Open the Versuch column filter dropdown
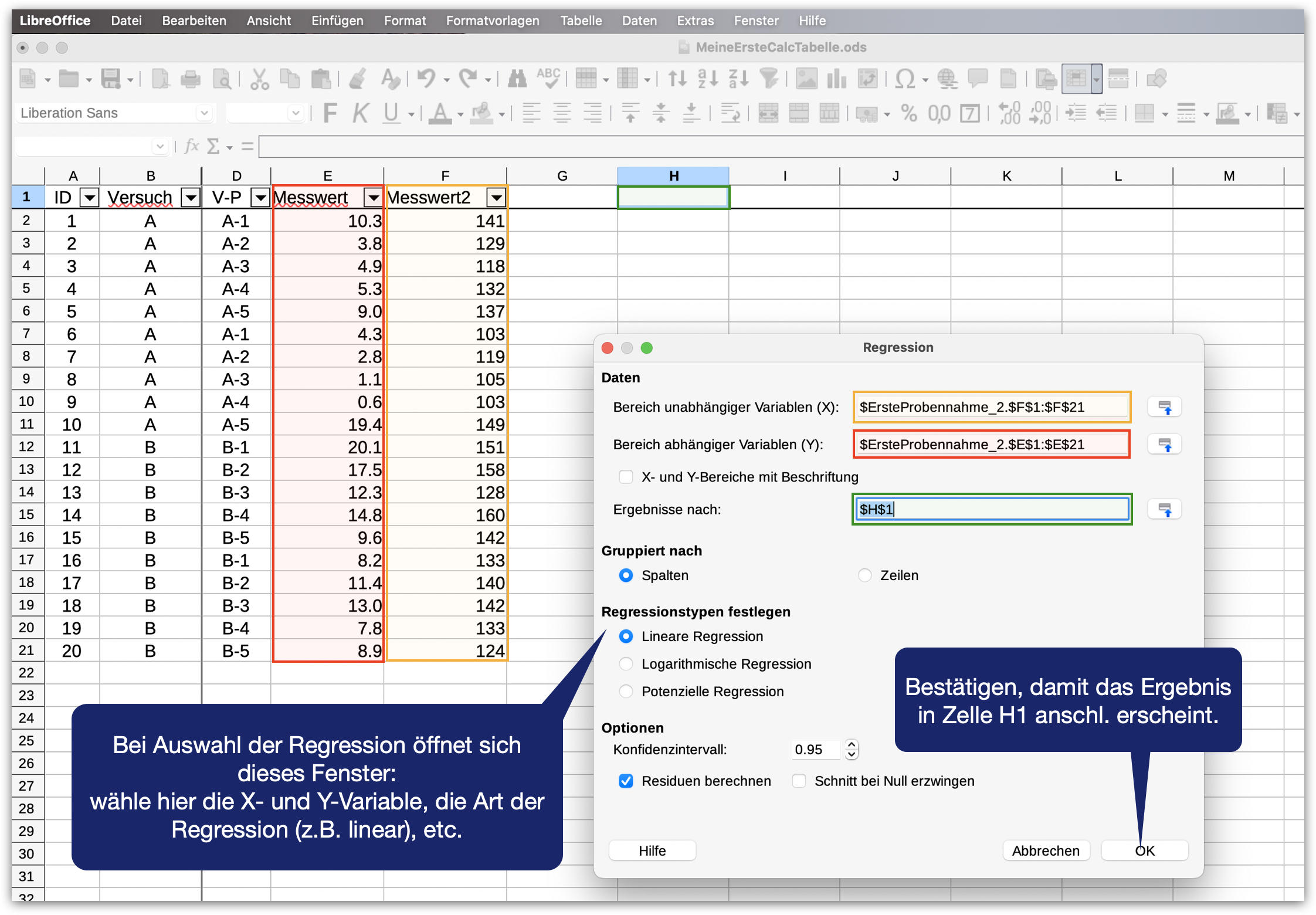This screenshot has height=915, width=1316. click(191, 198)
